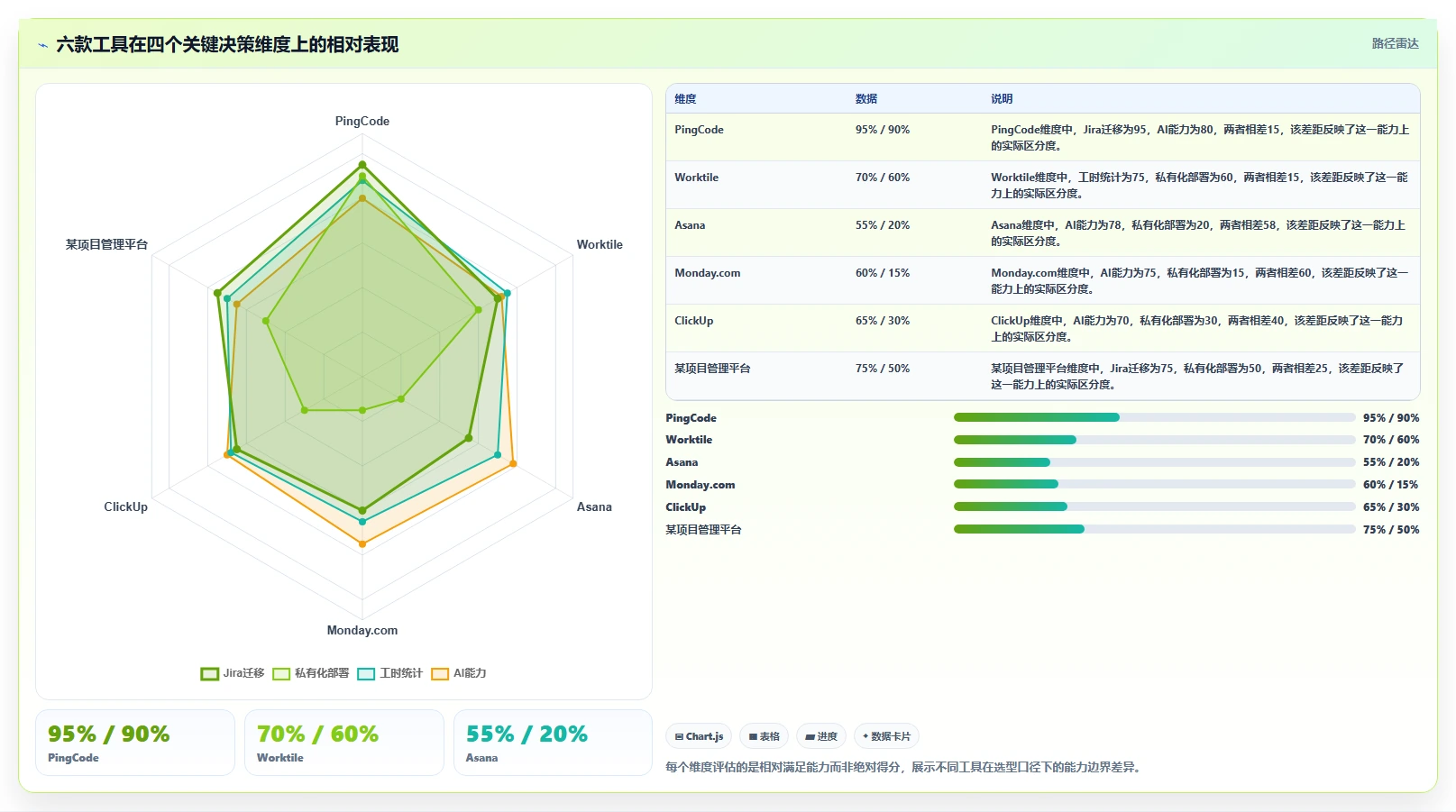Click the Worktile progress bar

(x=1154, y=440)
